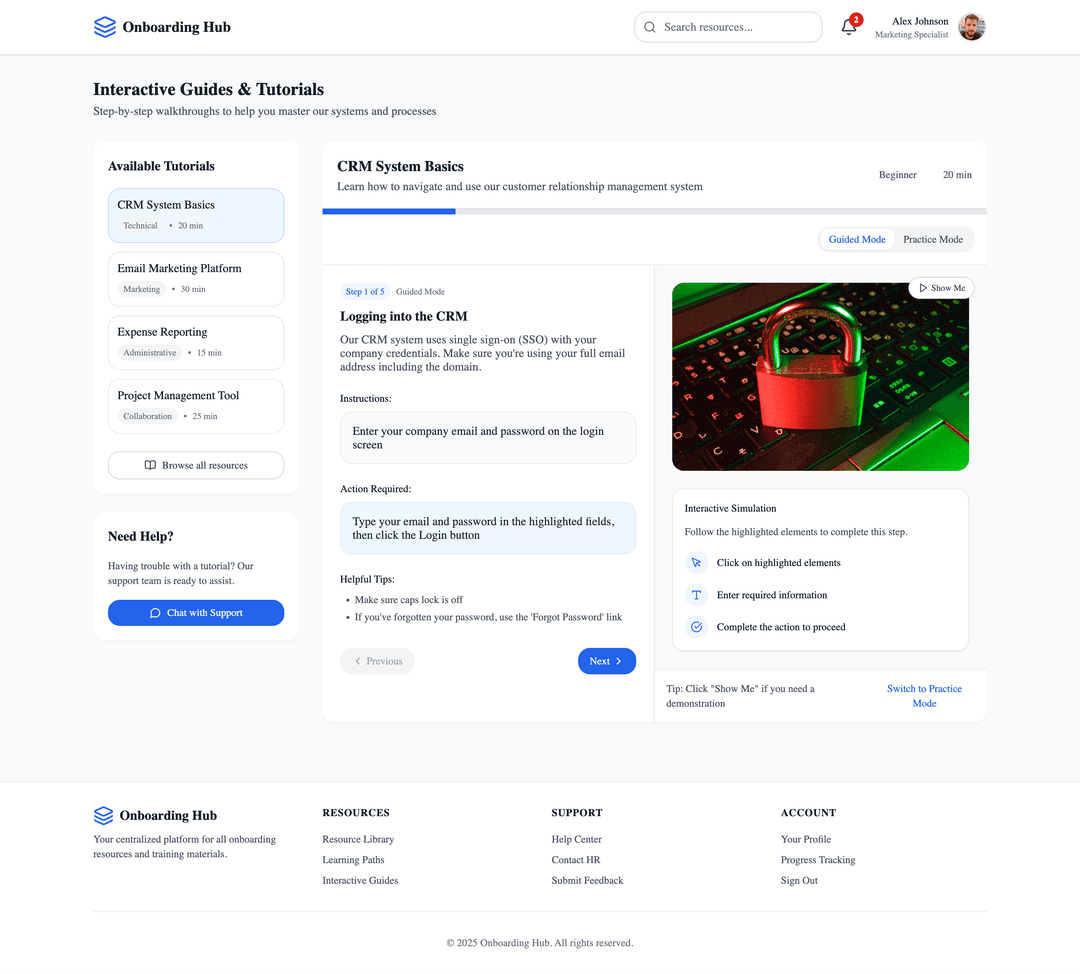This screenshot has height=974, width=1080.
Task: Switch to Practice Mode toggle
Action: pos(932,239)
